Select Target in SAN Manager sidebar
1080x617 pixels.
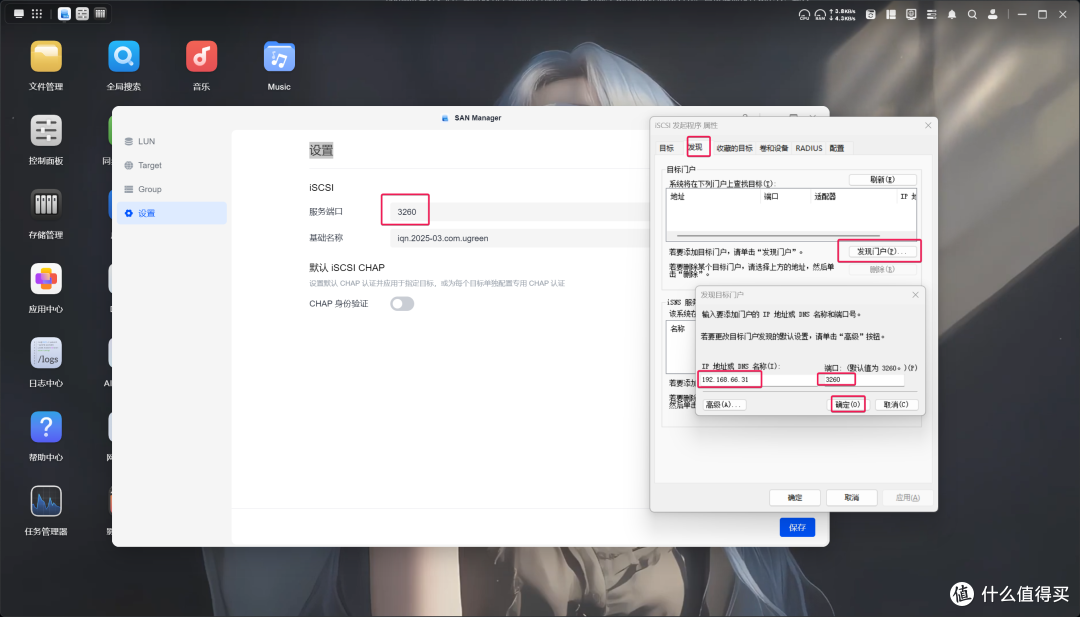172,165
